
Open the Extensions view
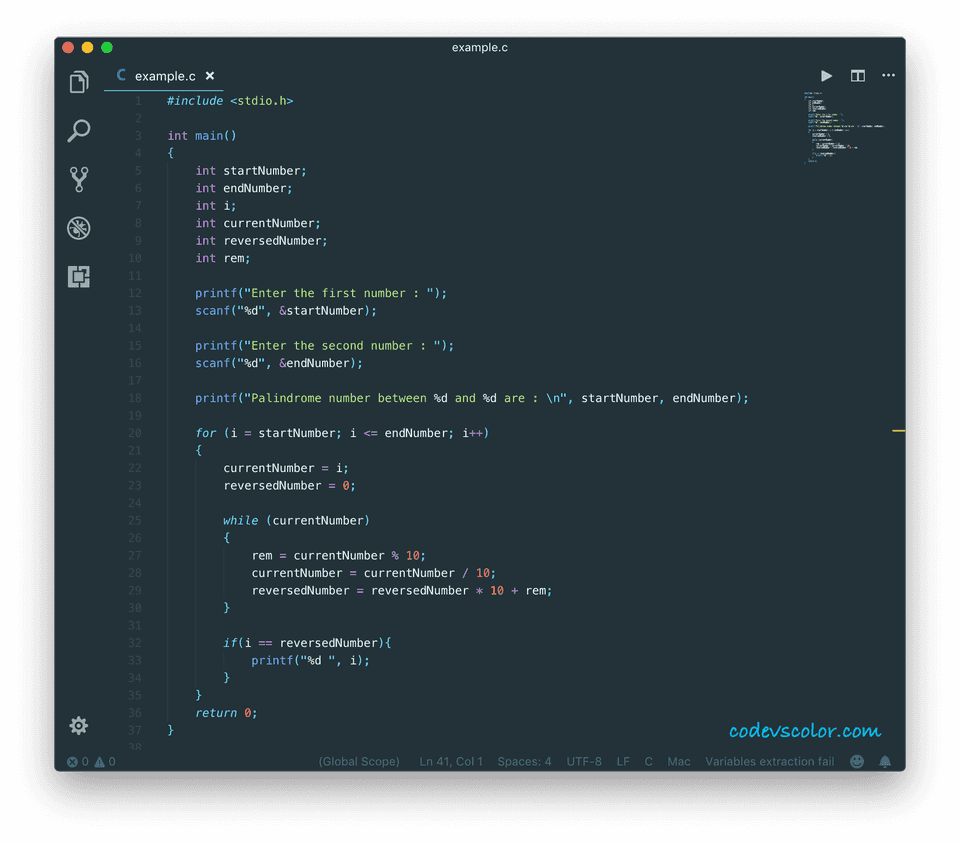pyautogui.click(x=78, y=276)
